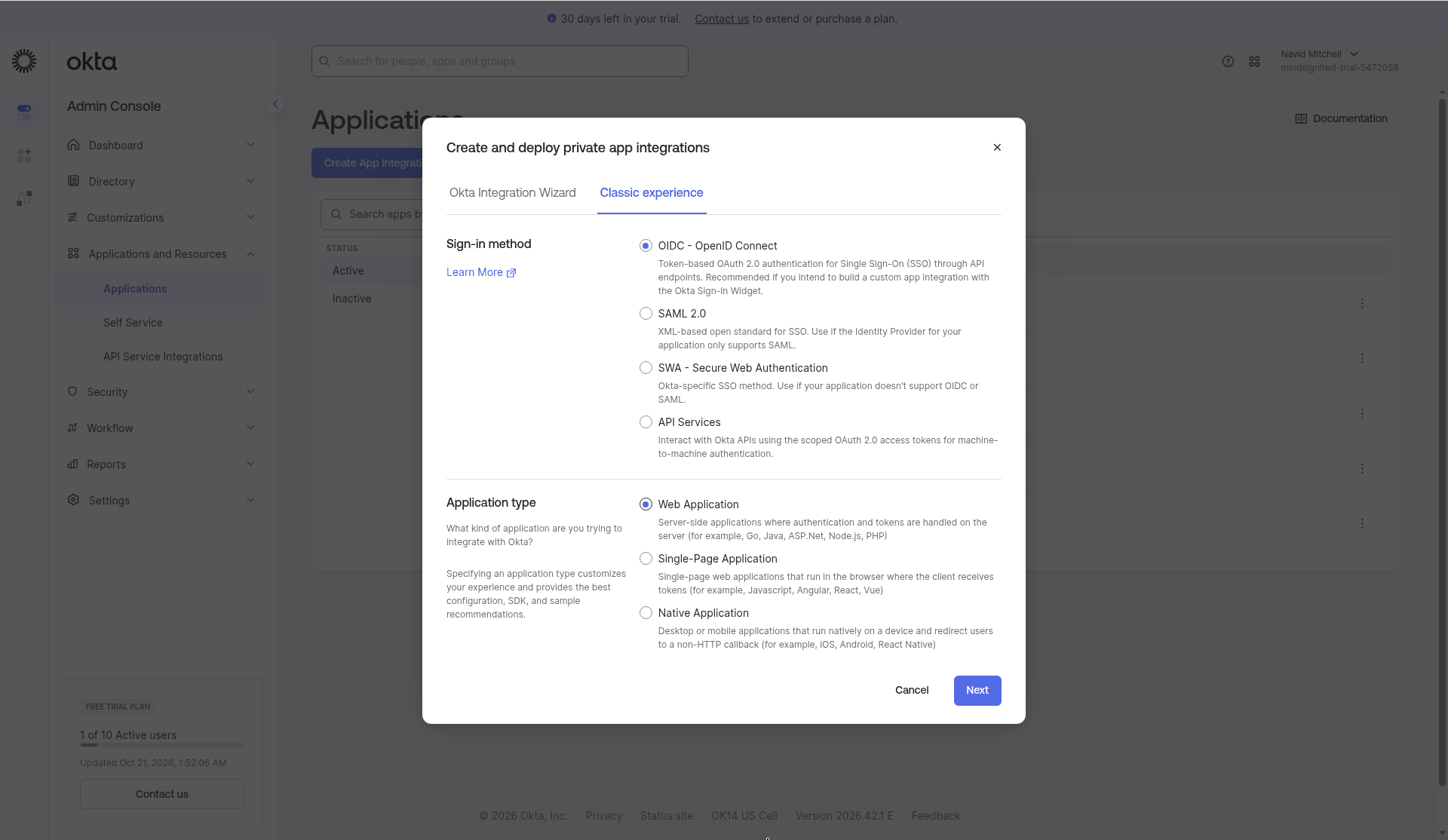The image size is (1448, 840).
Task: Switch to Classic experience tab
Action: pyautogui.click(x=652, y=193)
